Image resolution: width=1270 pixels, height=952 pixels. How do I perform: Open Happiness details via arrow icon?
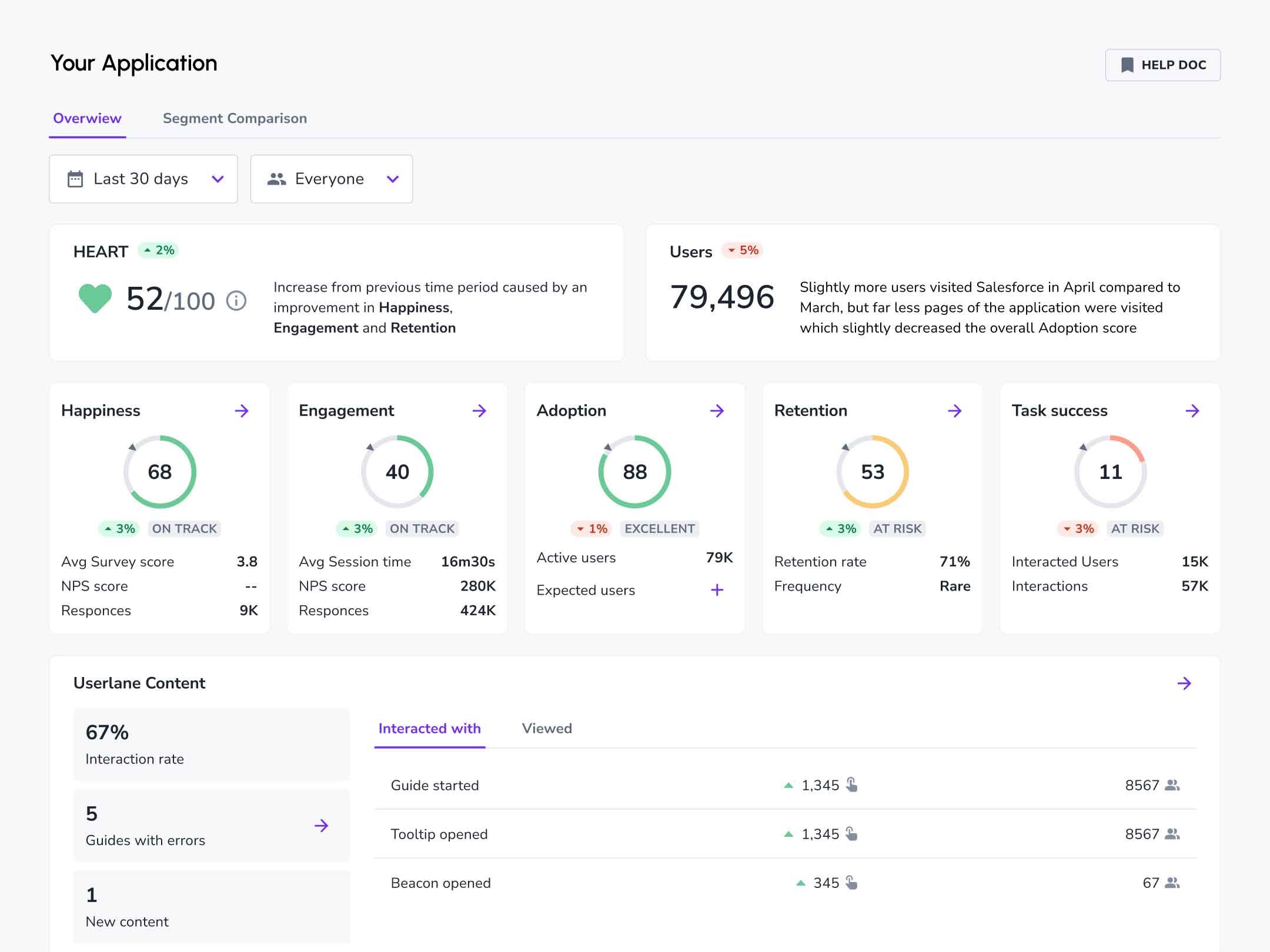[x=242, y=411]
